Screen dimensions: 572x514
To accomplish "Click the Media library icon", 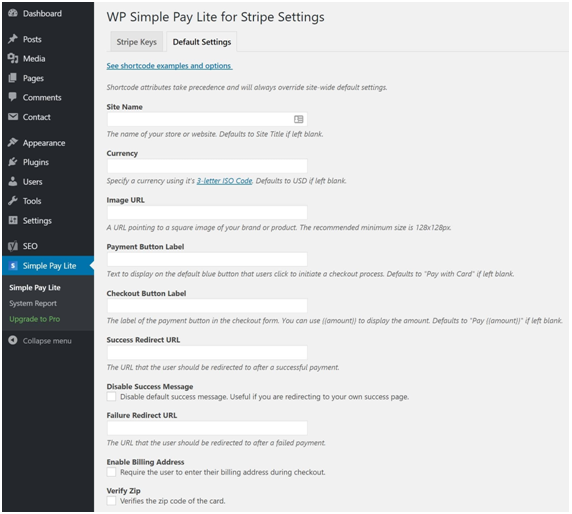I will point(13,58).
